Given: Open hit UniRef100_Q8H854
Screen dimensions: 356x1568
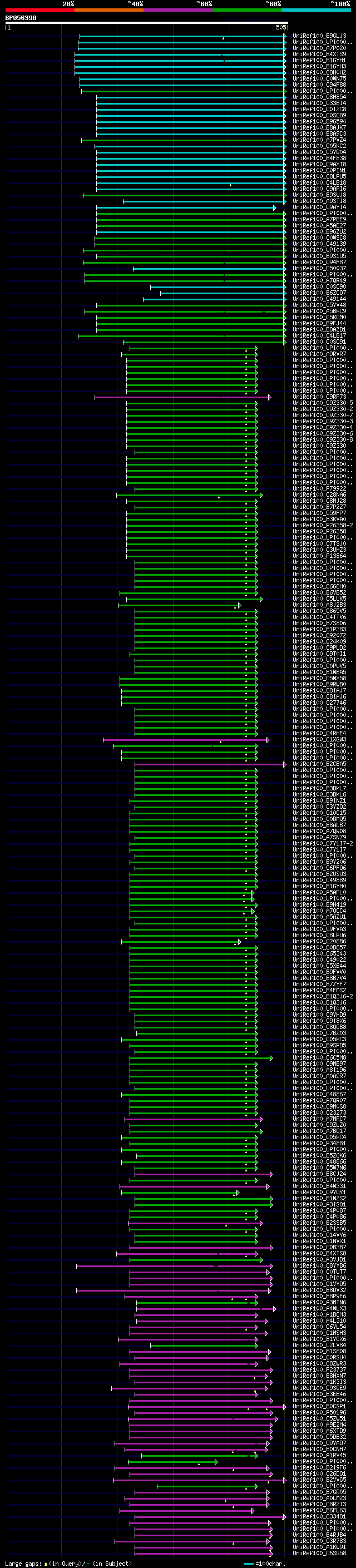Looking at the screenshot, I should coord(319,97).
